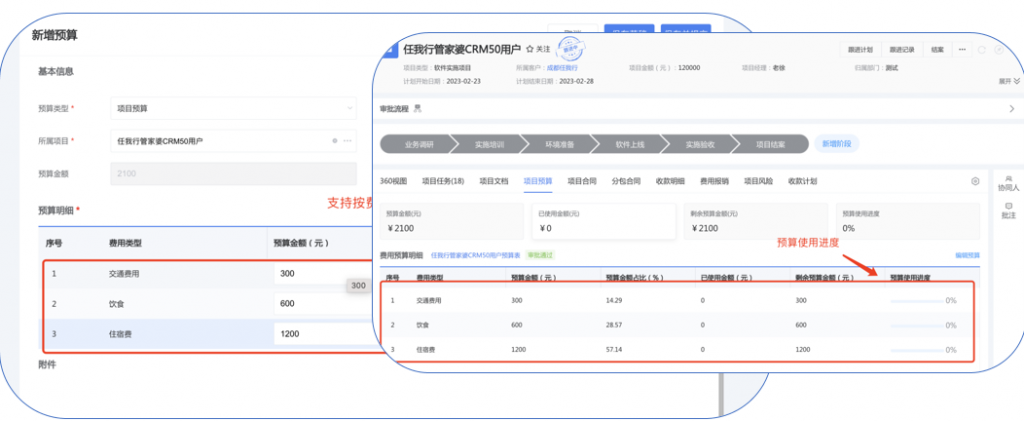This screenshot has height=421, width=1024.
Task: Clear the 所属项目 field with its clear icon
Action: click(x=335, y=140)
